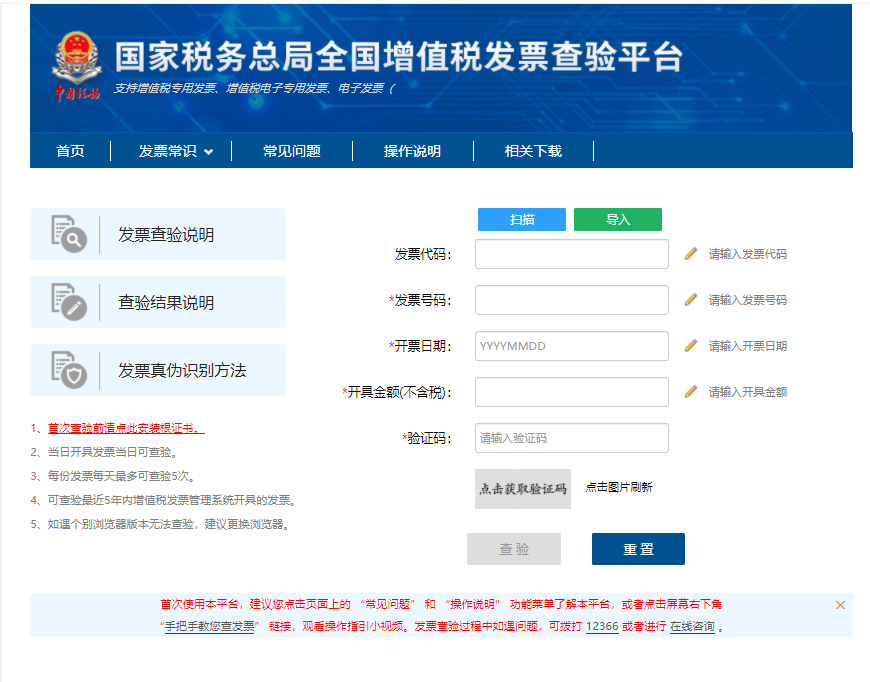Open the 发票查验说明 panel
The width and height of the screenshot is (870, 682).
point(158,234)
